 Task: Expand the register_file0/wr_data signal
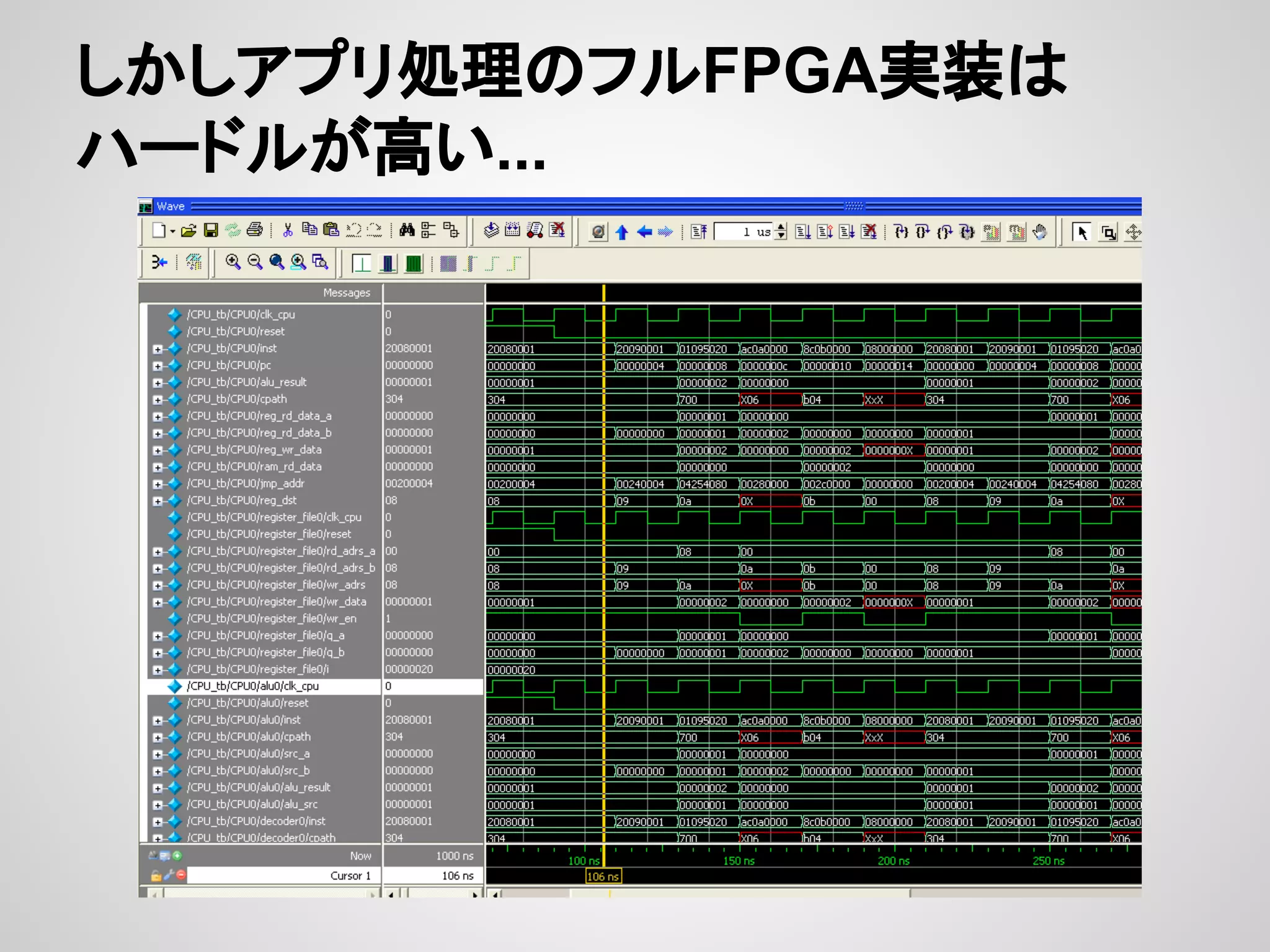pyautogui.click(x=158, y=602)
